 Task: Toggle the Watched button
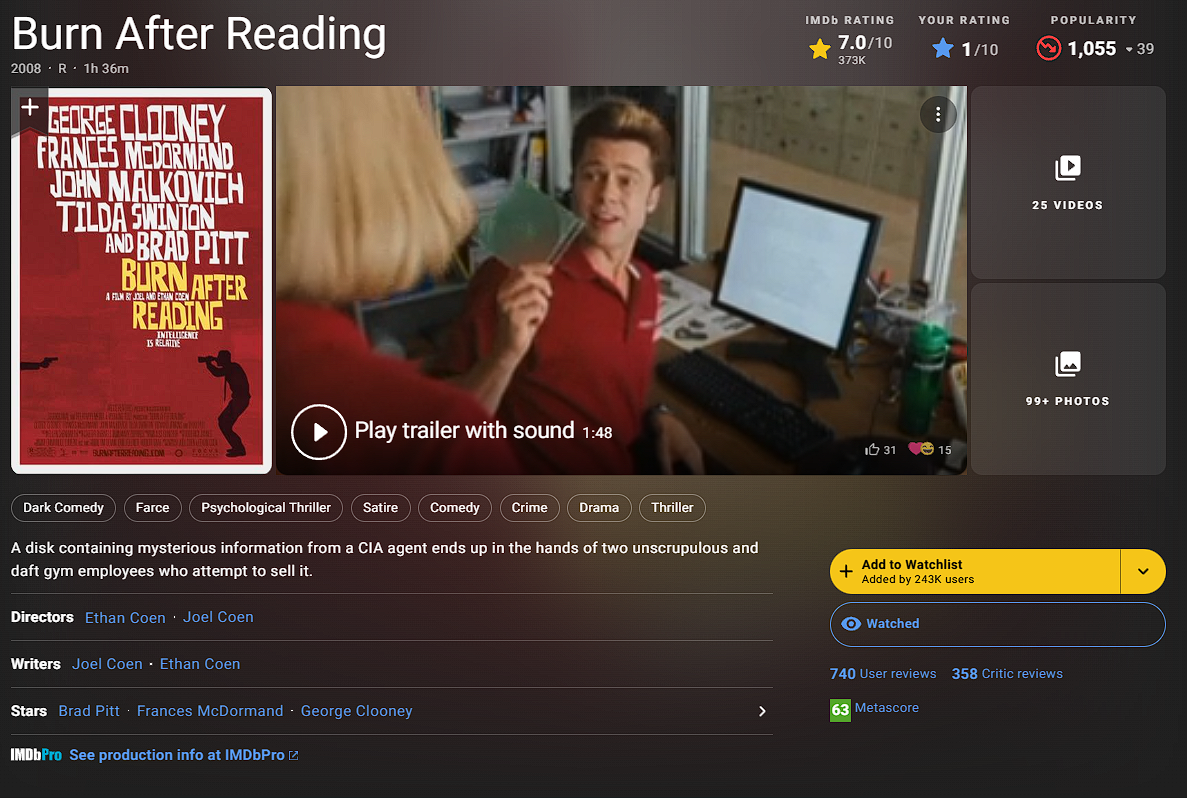(x=998, y=624)
